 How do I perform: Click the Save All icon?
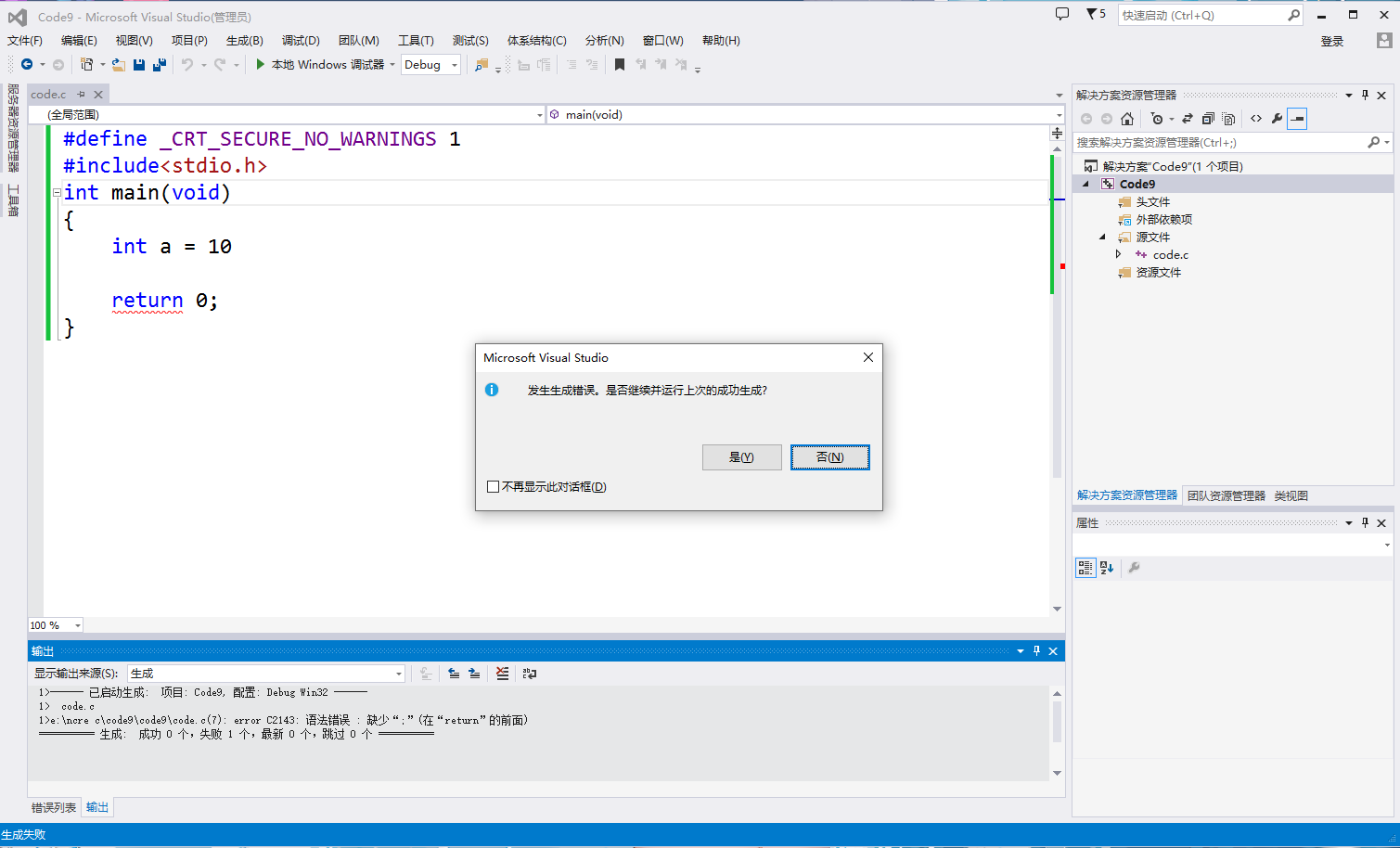pos(160,65)
